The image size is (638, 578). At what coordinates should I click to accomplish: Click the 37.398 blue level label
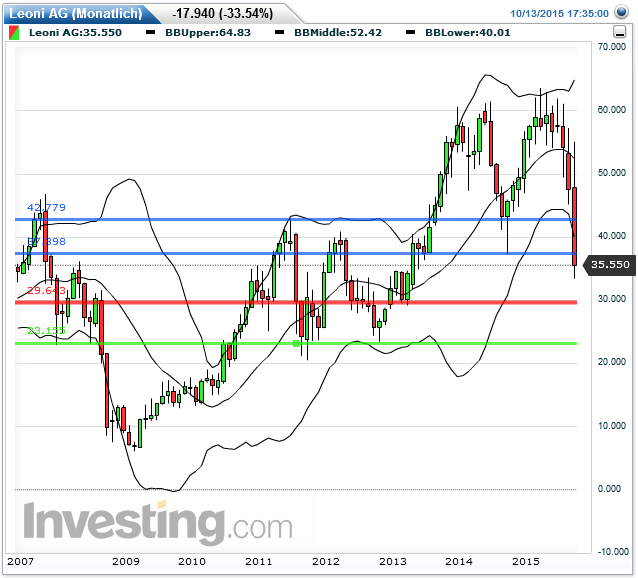coord(46,242)
